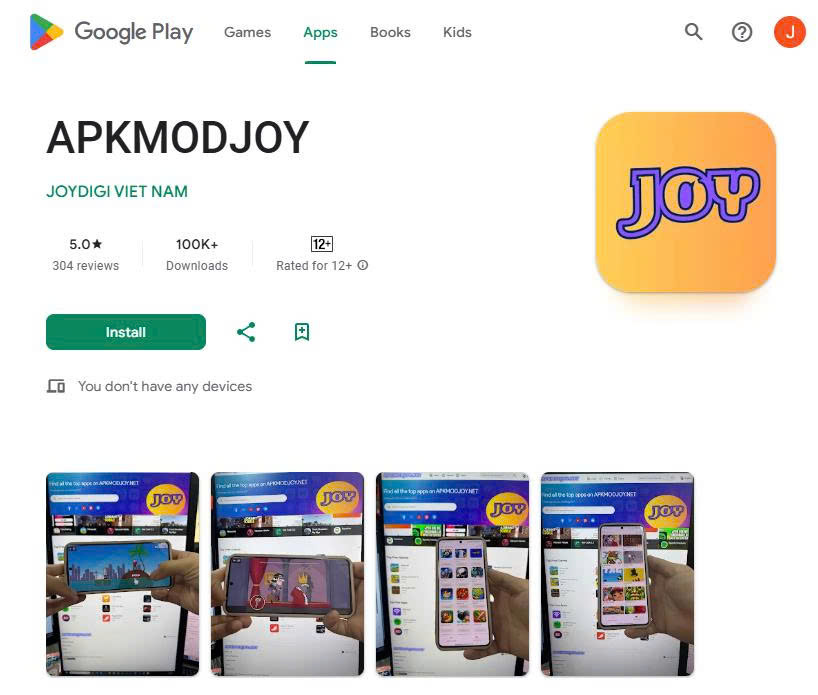Open the help question mark icon
Viewport: 818px width, 695px height.
(x=741, y=32)
